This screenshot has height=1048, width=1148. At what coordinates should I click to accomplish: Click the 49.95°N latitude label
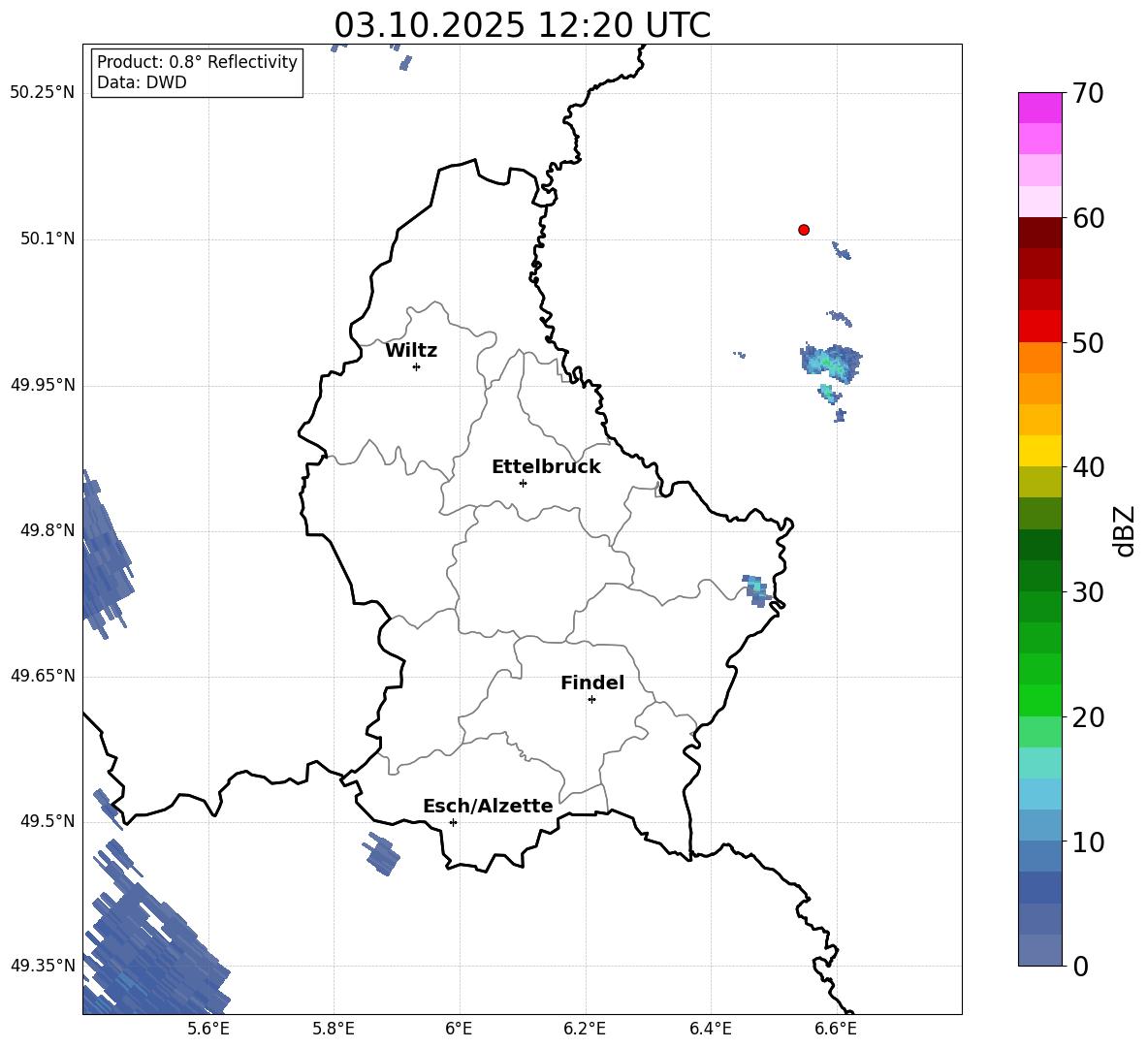point(43,384)
